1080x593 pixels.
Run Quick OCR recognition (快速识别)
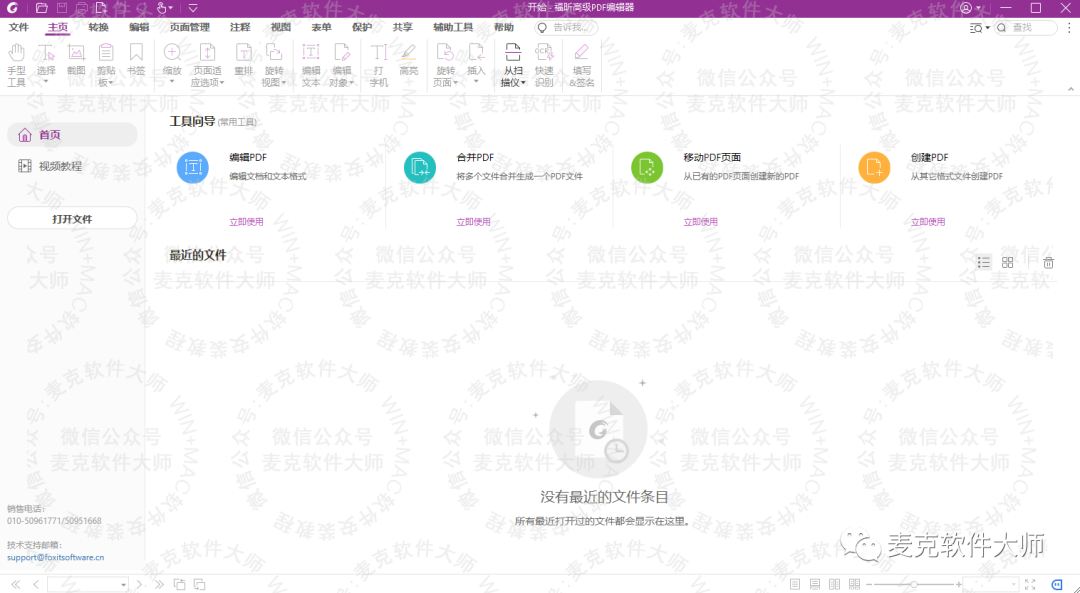tap(544, 65)
